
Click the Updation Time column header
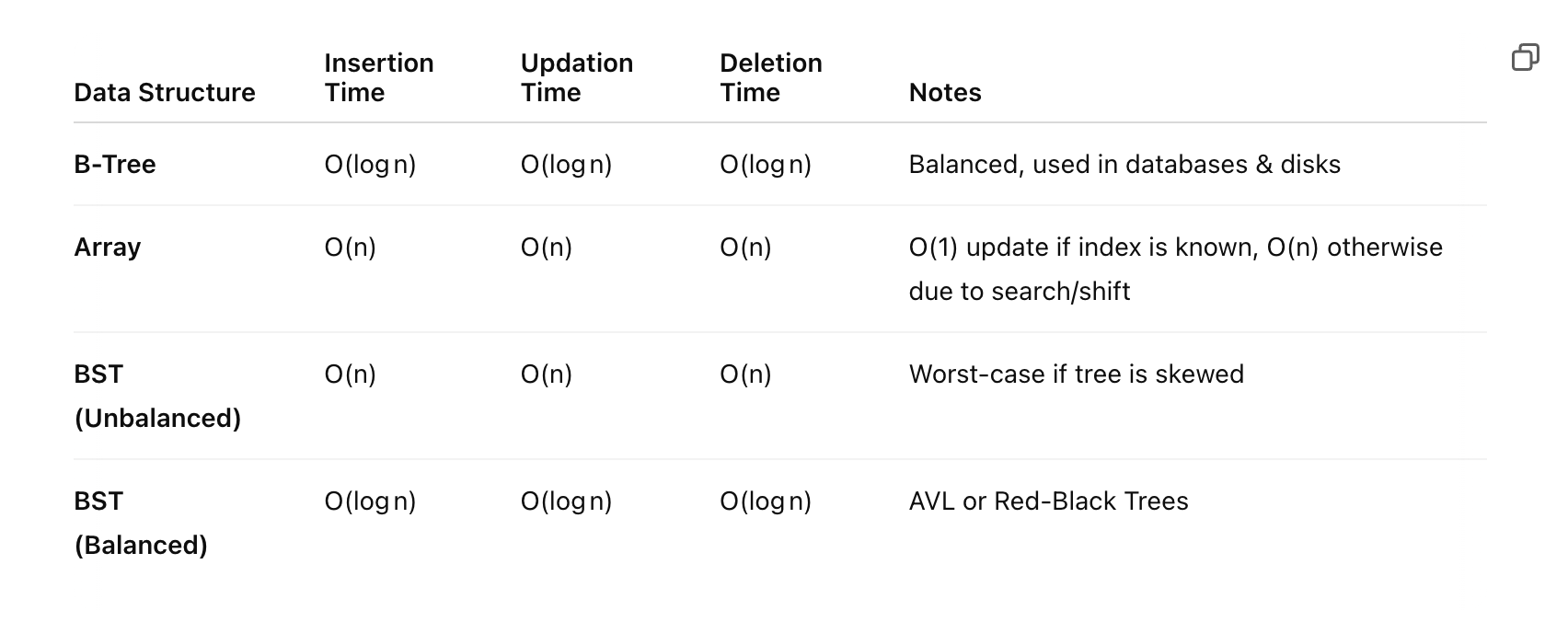576,77
